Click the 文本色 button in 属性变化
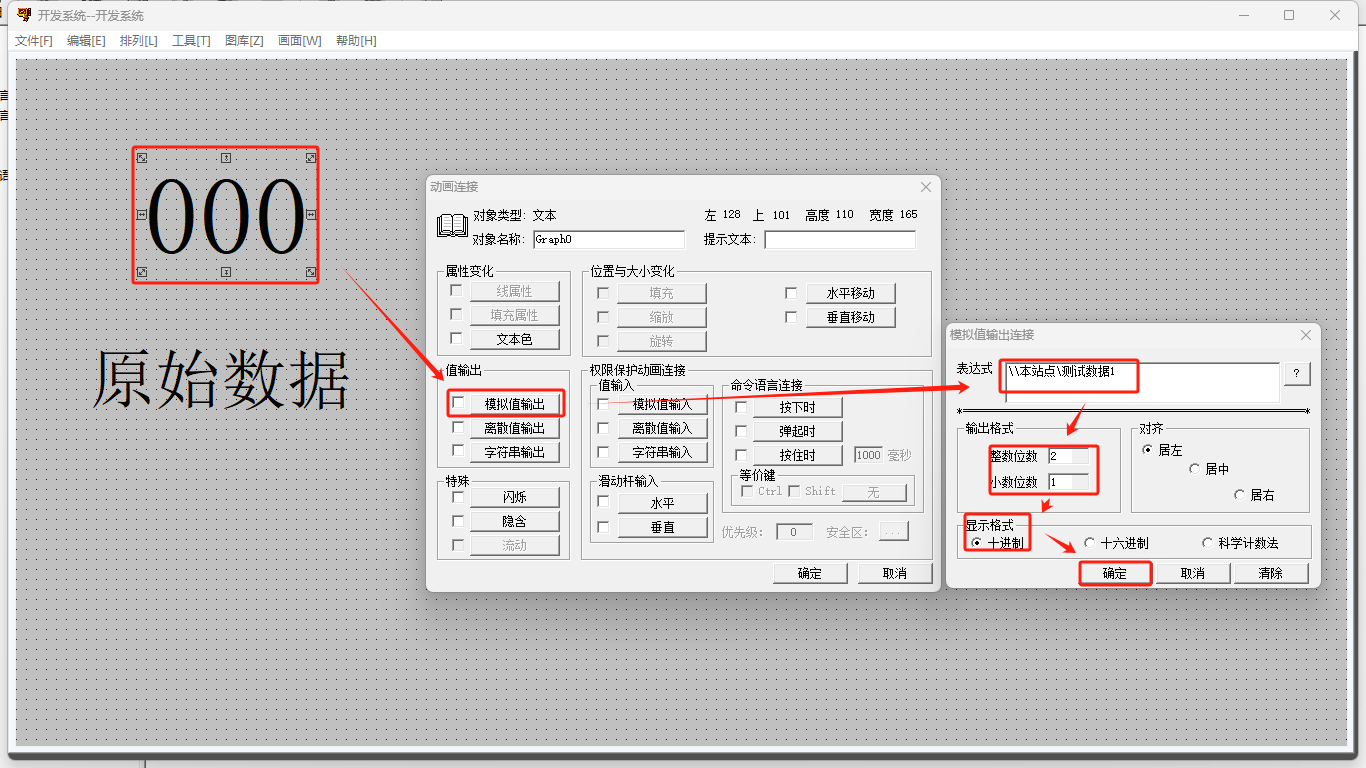This screenshot has height=768, width=1366. pyautogui.click(x=514, y=339)
